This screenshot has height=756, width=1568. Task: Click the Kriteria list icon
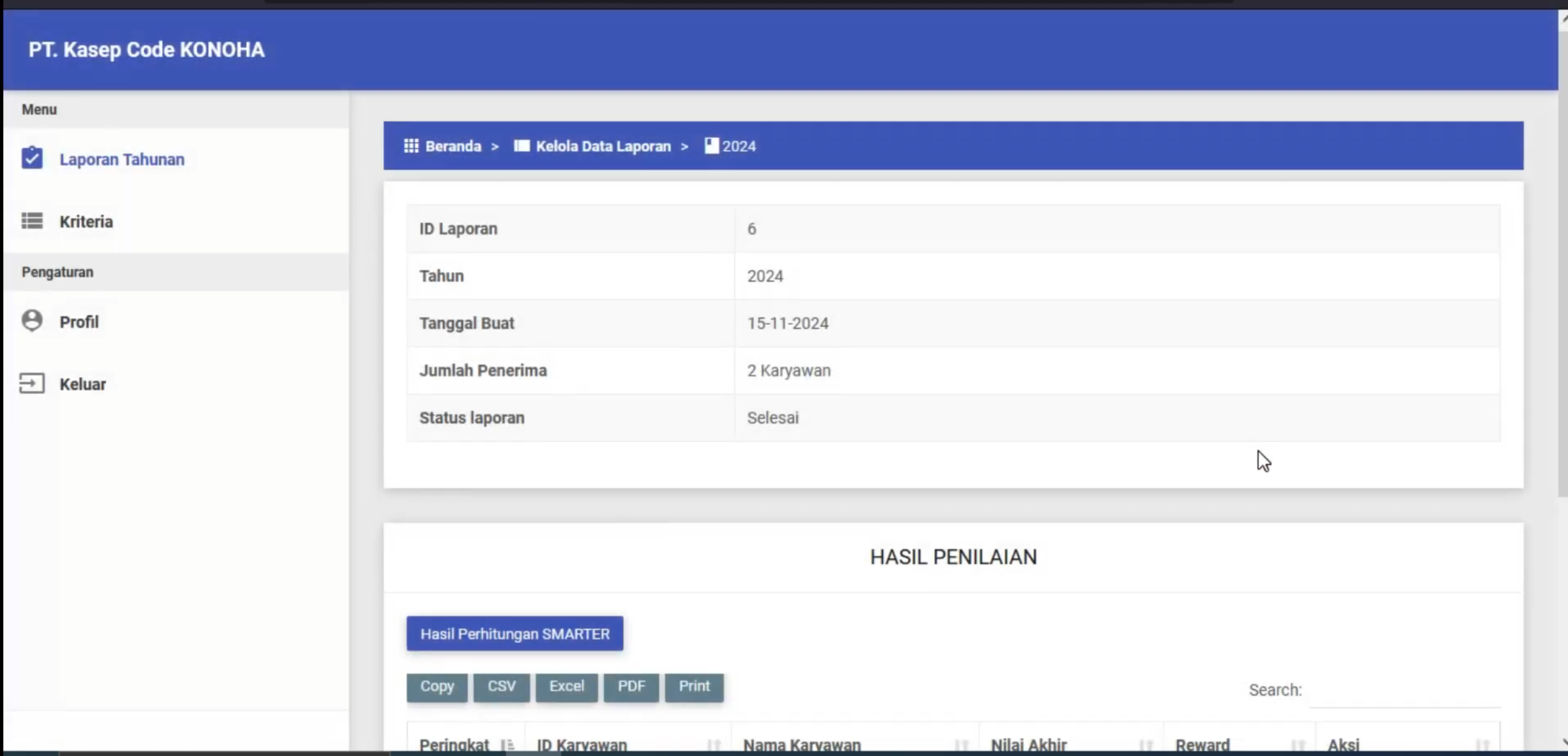click(x=32, y=221)
